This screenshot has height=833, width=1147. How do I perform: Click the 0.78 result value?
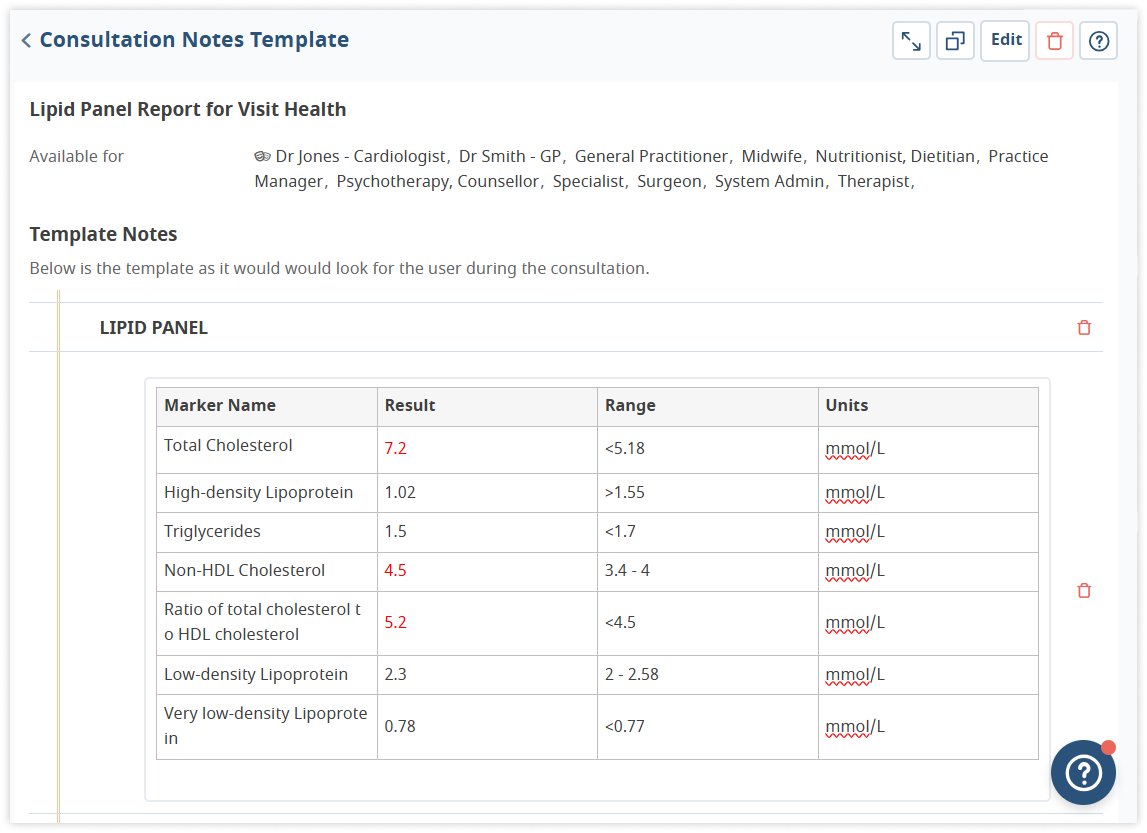click(x=400, y=726)
